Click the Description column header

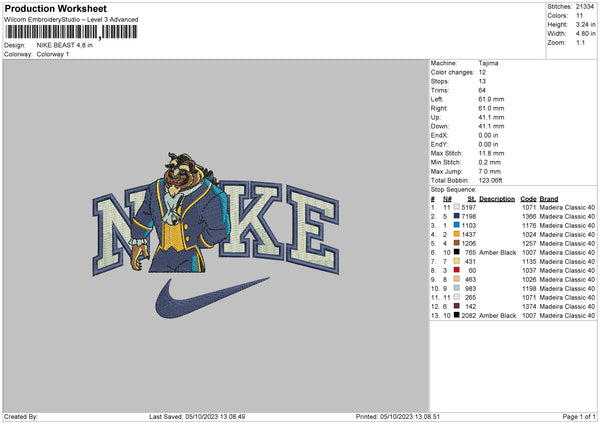[x=497, y=199]
